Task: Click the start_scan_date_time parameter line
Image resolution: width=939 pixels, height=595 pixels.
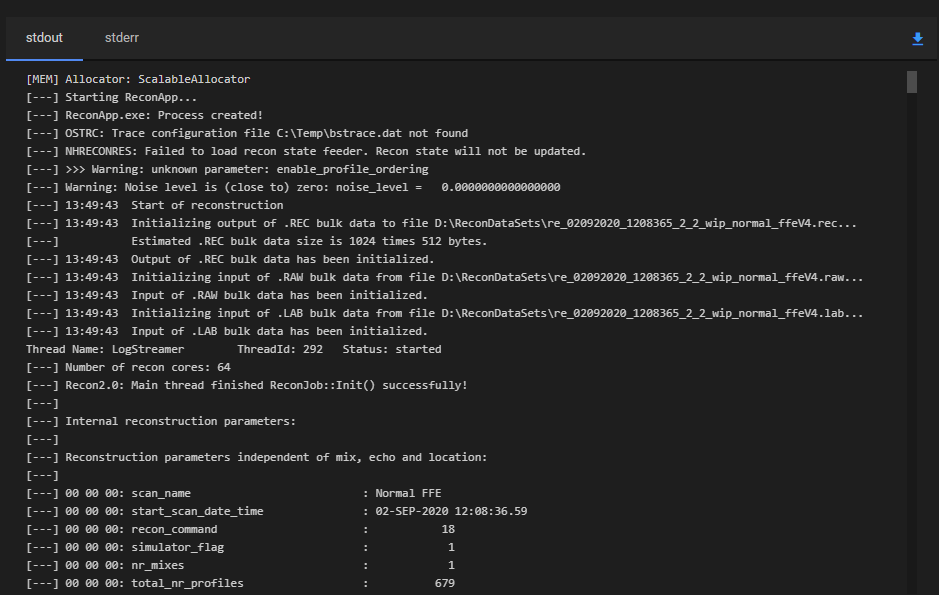Action: click(x=277, y=511)
